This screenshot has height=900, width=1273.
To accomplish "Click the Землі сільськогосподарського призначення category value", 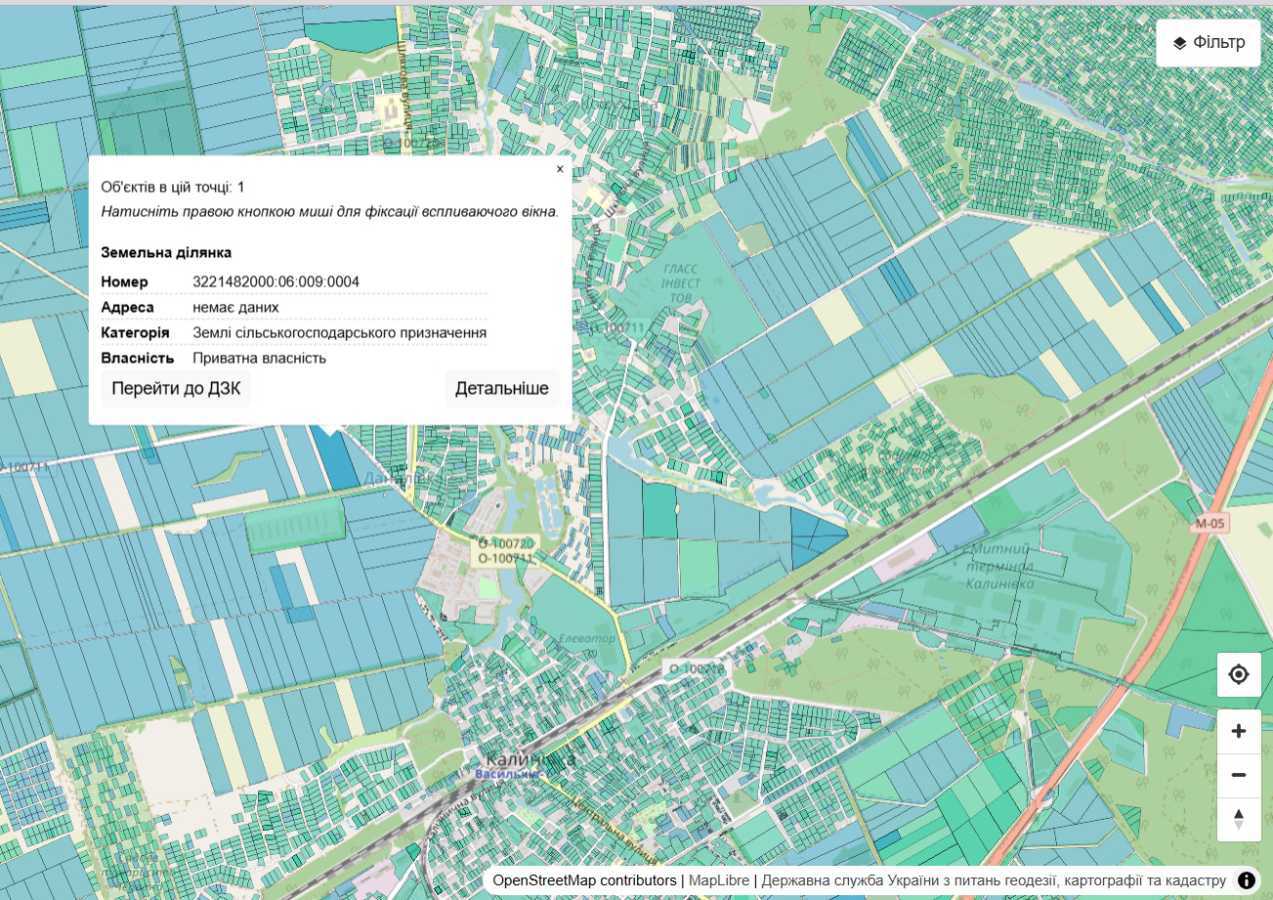I will (339, 332).
